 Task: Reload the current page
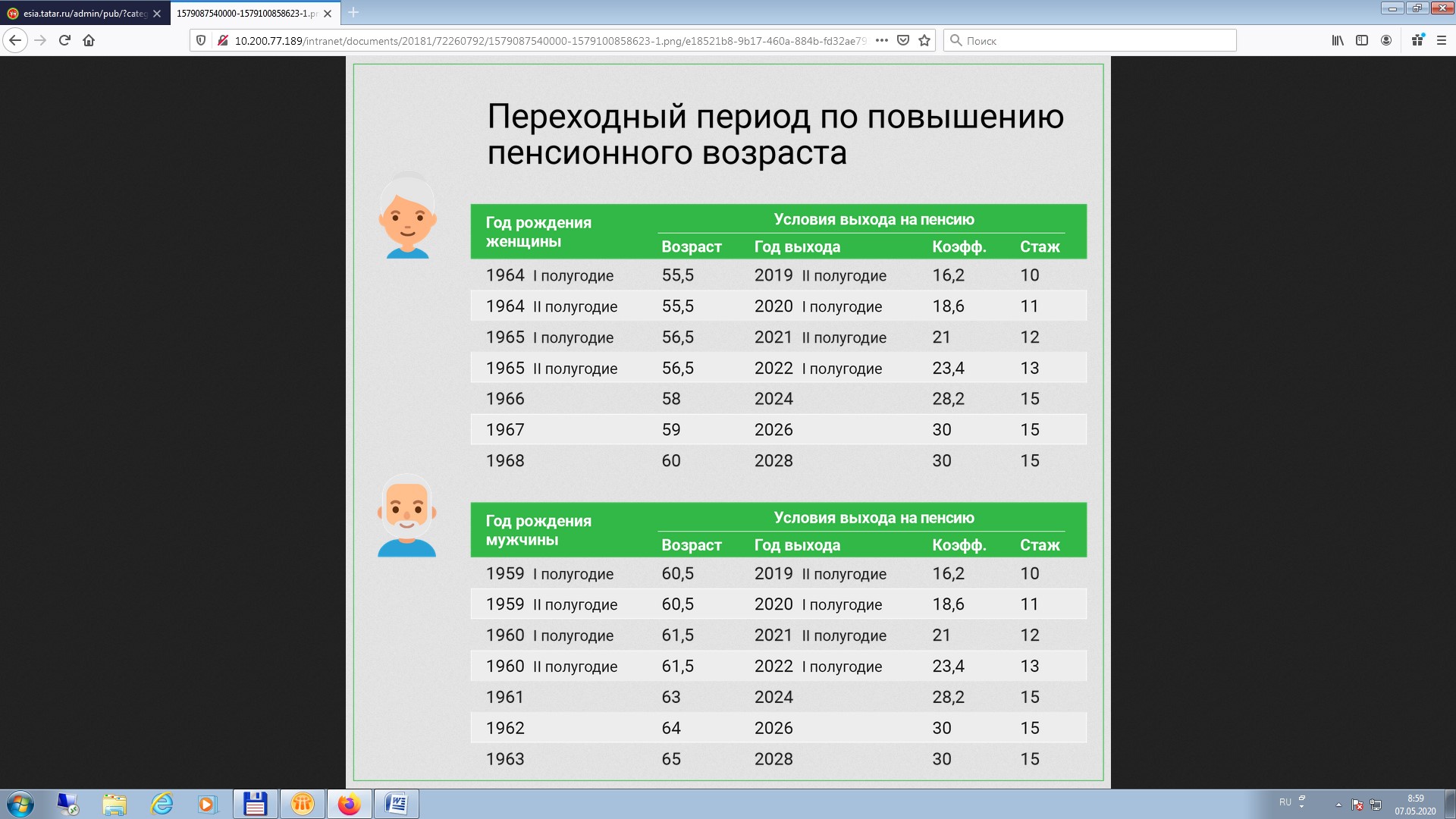64,40
